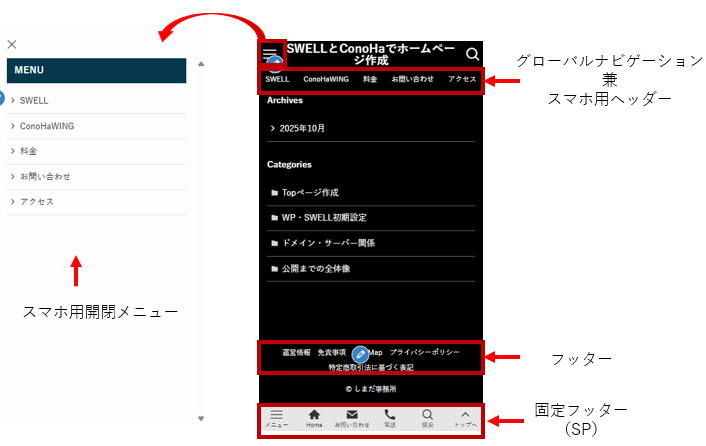
Task: Click the © しまだ事務所 copyright text
Action: click(x=371, y=389)
